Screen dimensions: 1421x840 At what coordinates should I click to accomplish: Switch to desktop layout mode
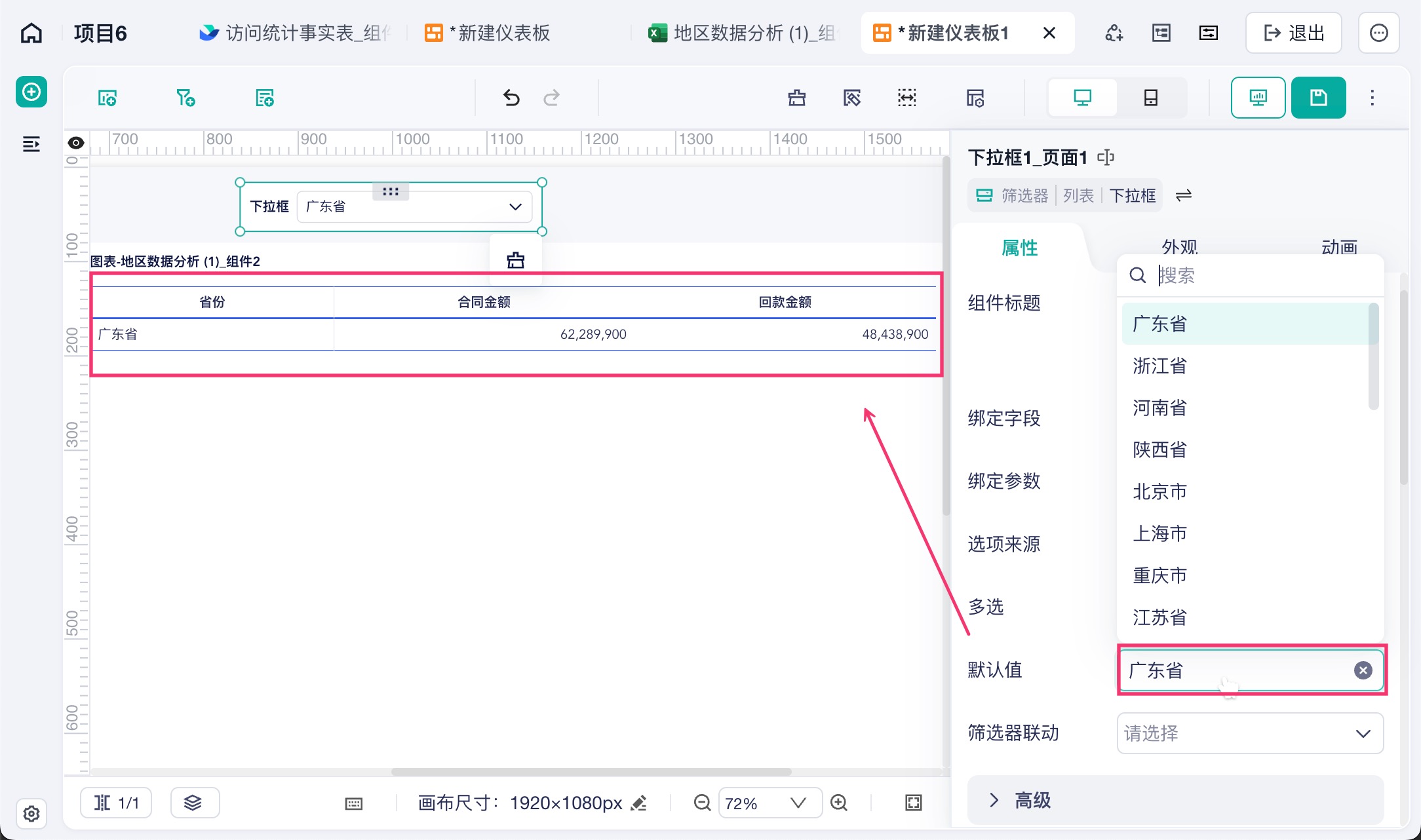(x=1083, y=98)
